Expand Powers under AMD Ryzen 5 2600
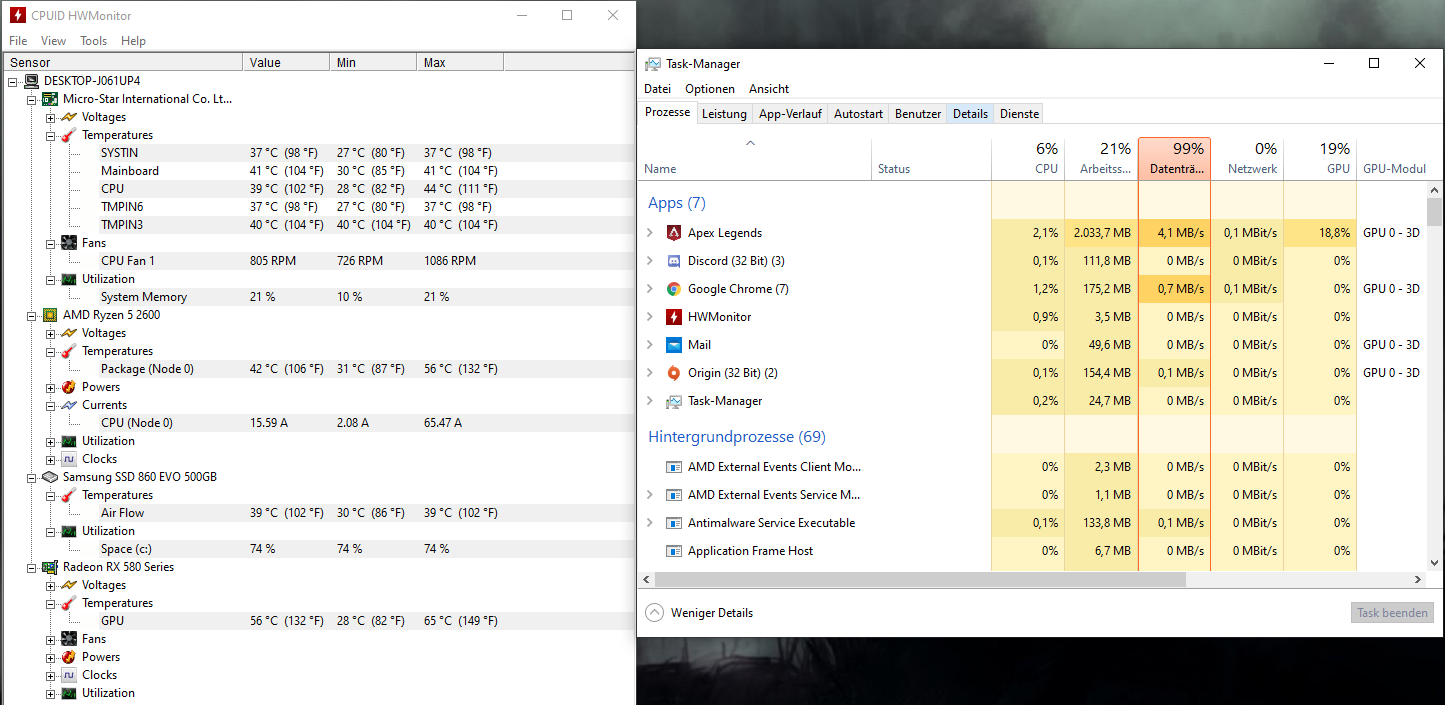 tap(51, 387)
